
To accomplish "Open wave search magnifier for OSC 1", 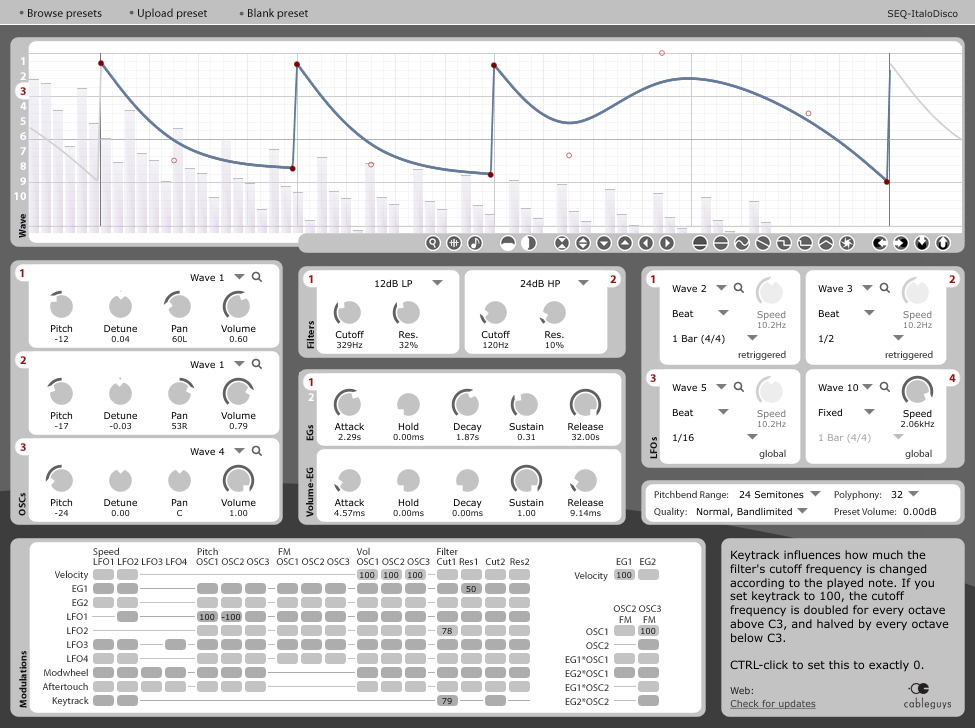I will click(x=257, y=277).
